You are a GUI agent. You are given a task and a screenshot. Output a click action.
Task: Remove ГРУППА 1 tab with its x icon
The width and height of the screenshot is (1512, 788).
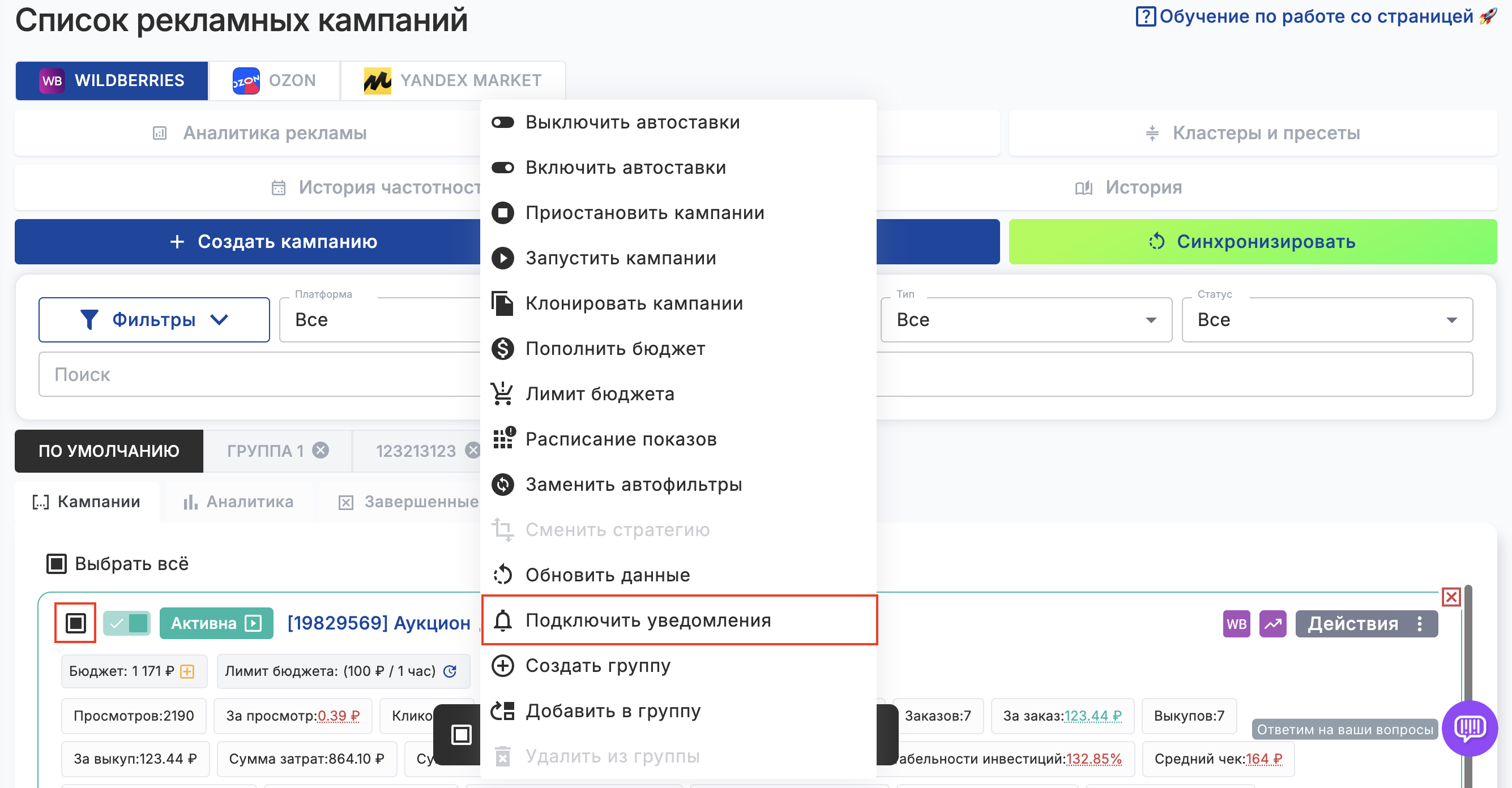[x=321, y=451]
